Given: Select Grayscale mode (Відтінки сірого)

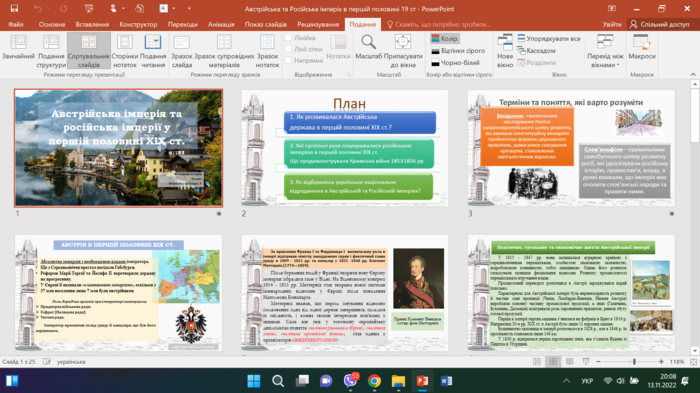Looking at the screenshot, I should 458,50.
